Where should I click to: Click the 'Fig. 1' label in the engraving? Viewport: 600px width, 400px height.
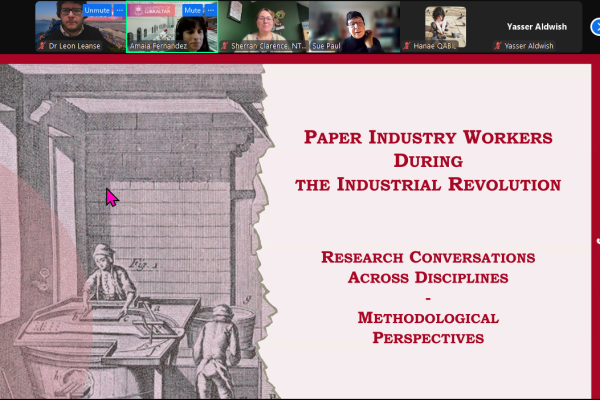pos(143,264)
